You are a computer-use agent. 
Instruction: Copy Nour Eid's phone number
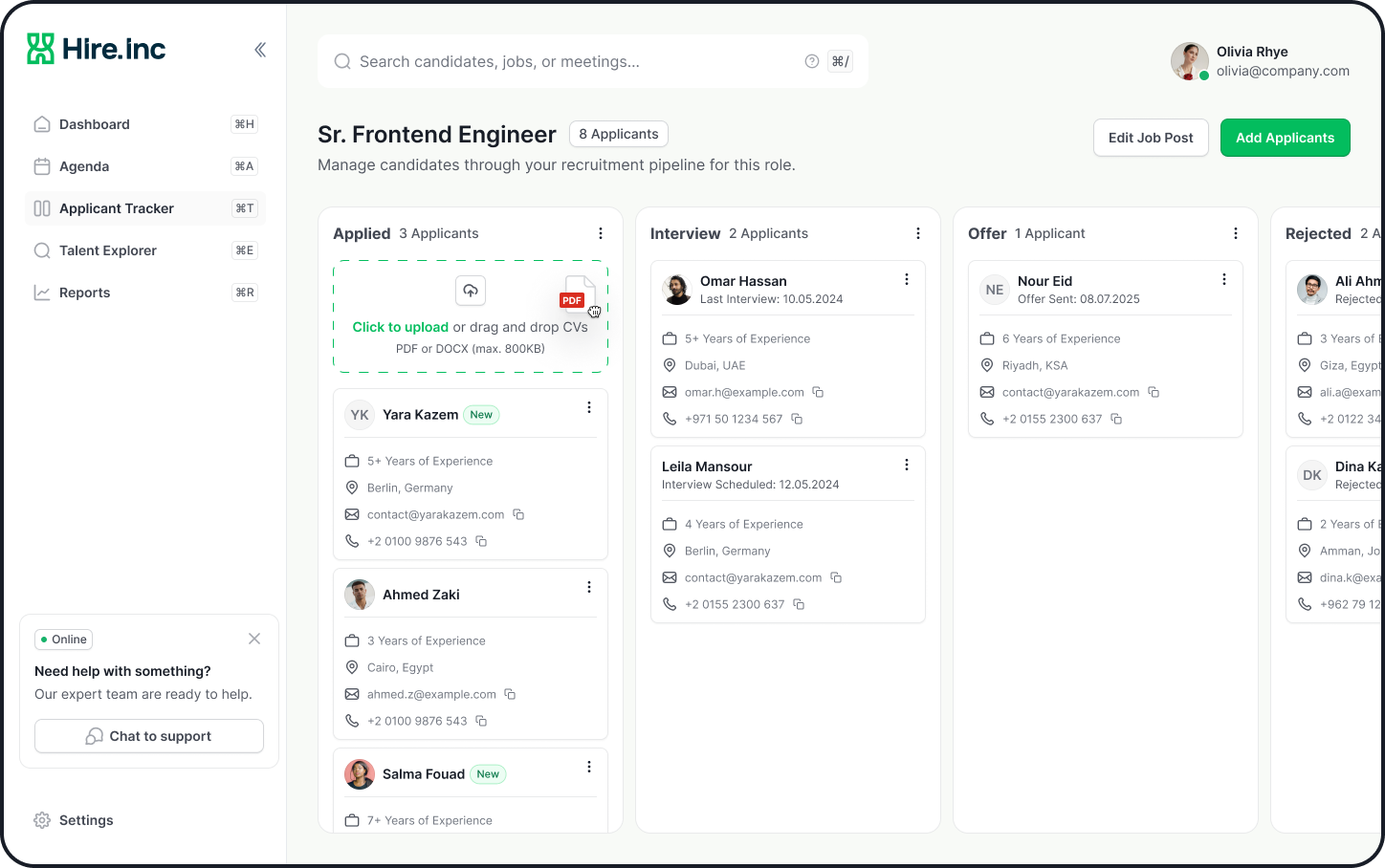[x=1116, y=419]
